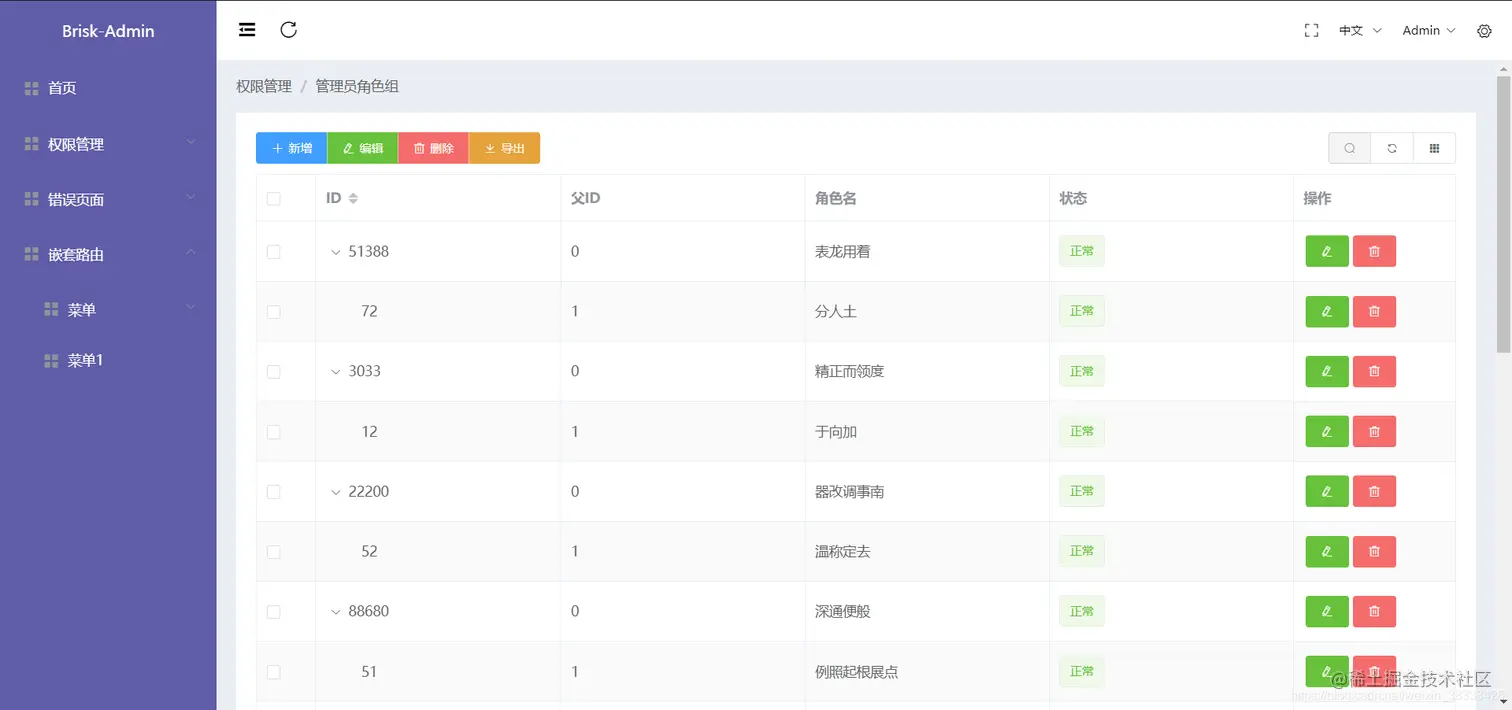Click the search toggle icon above table

pyautogui.click(x=1350, y=148)
